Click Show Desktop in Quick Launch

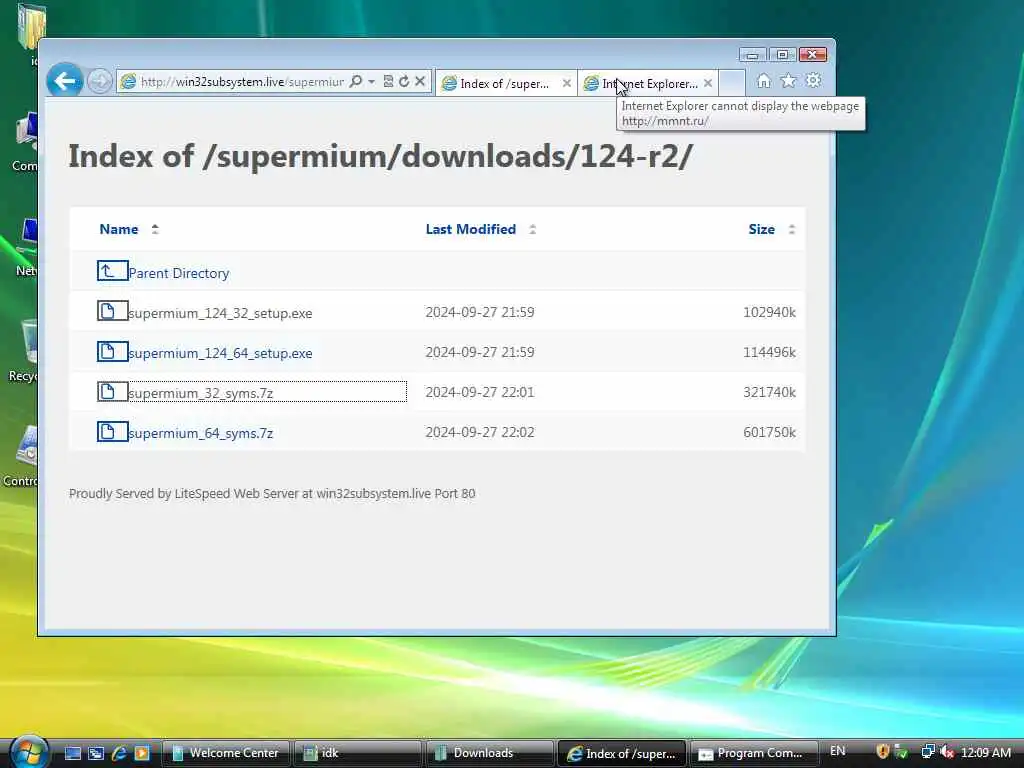tap(72, 753)
